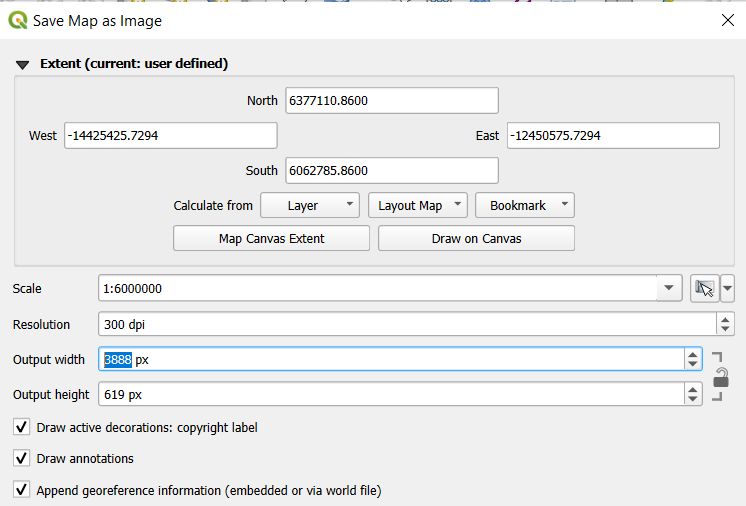The height and width of the screenshot is (506, 746).
Task: Toggle Append georeference information checkbox
Action: pyautogui.click(x=21, y=489)
